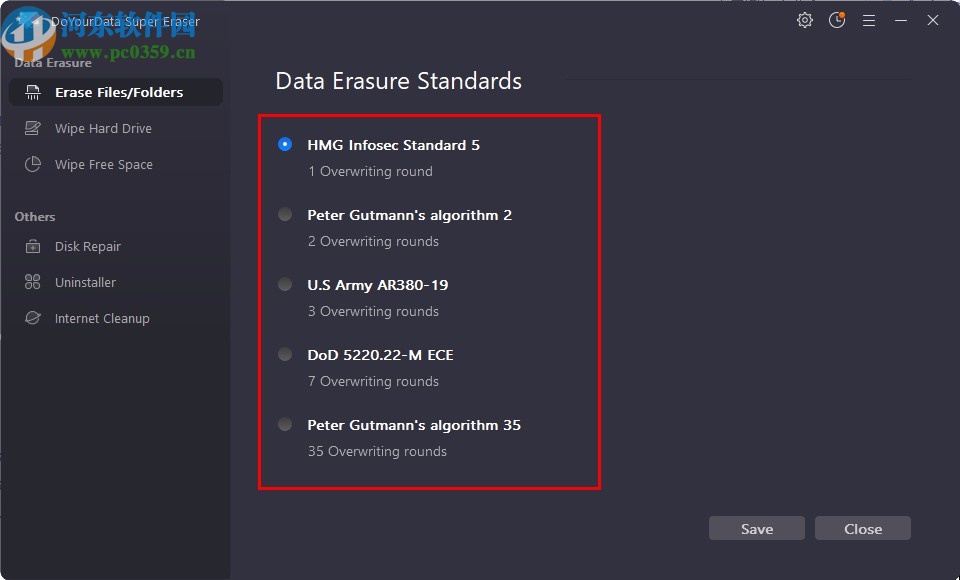Choose Peter Gutmann's algorithm 2
This screenshot has width=960, height=580.
[x=285, y=214]
